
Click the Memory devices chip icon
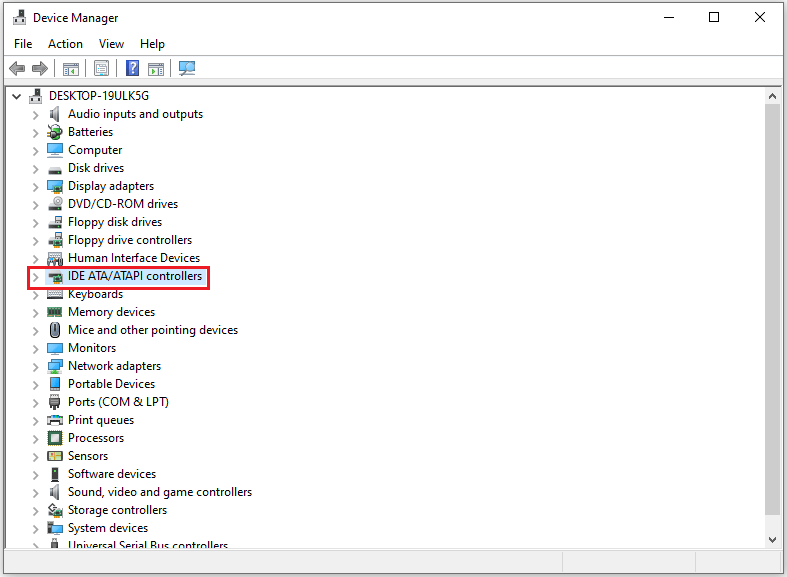[x=55, y=312]
